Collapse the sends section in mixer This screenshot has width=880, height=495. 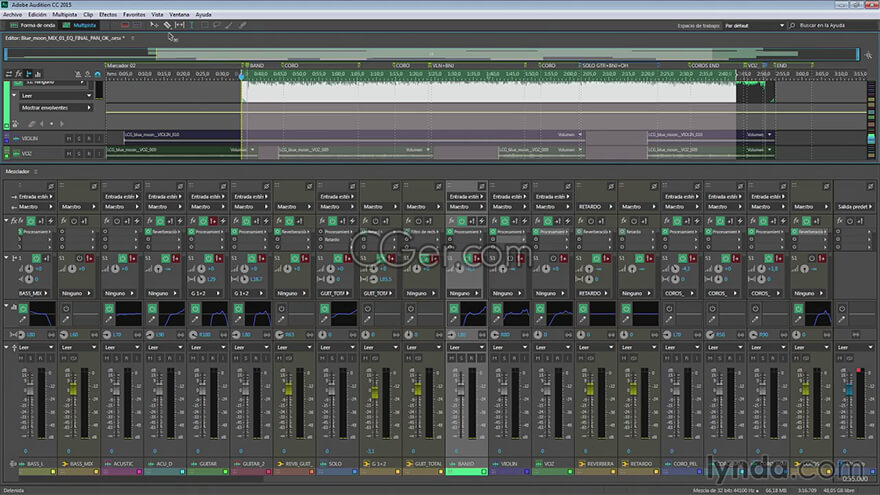(7, 258)
